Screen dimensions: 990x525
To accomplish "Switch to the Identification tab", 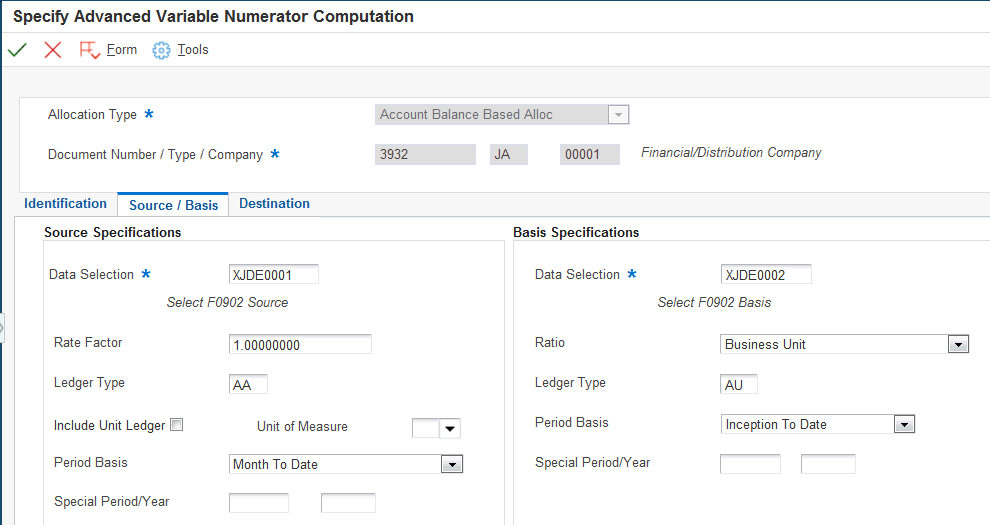I will 65,204.
